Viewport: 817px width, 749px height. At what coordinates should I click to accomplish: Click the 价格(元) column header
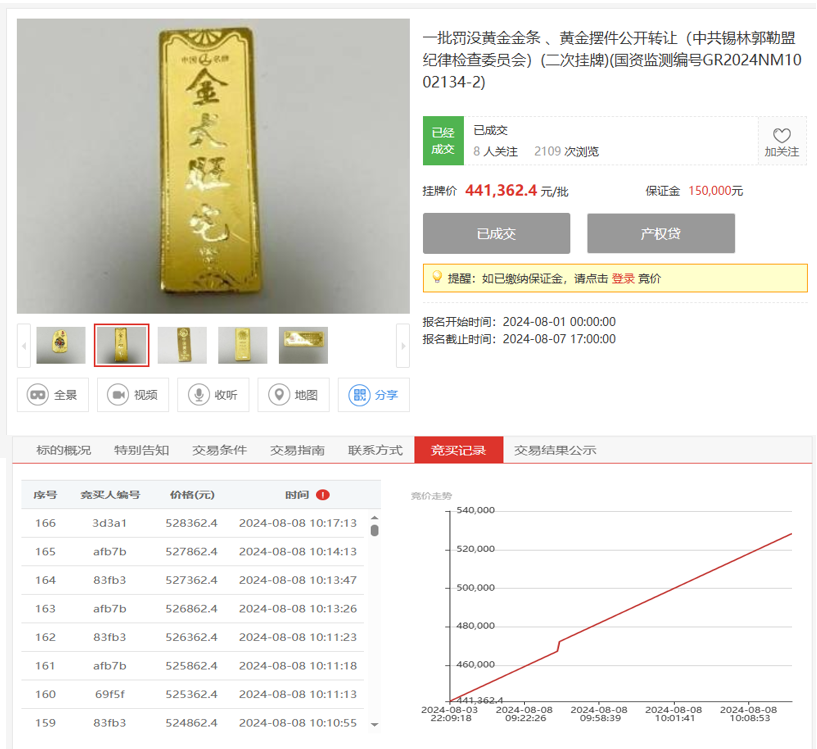[x=192, y=495]
